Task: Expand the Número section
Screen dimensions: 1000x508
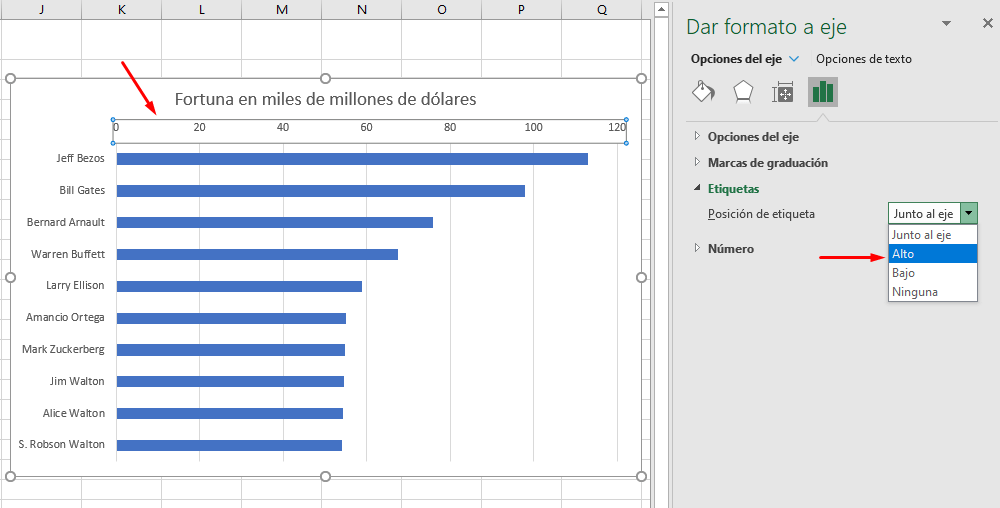Action: 697,249
